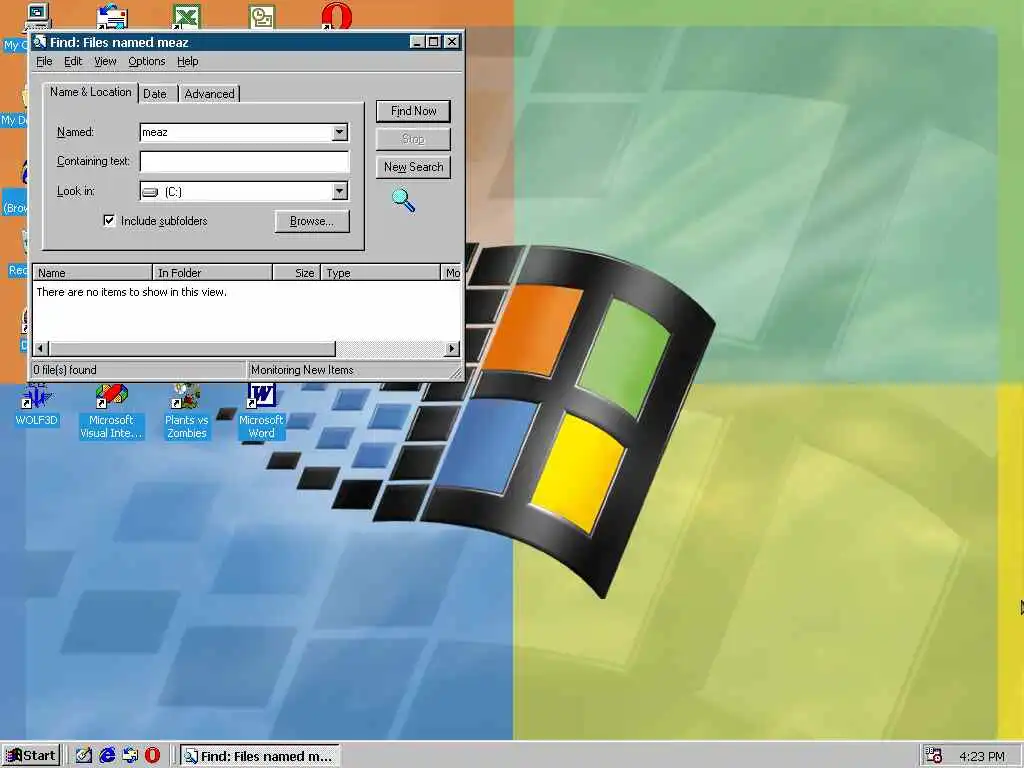Sort results by the Name column header
This screenshot has height=768, width=1024.
[x=92, y=272]
